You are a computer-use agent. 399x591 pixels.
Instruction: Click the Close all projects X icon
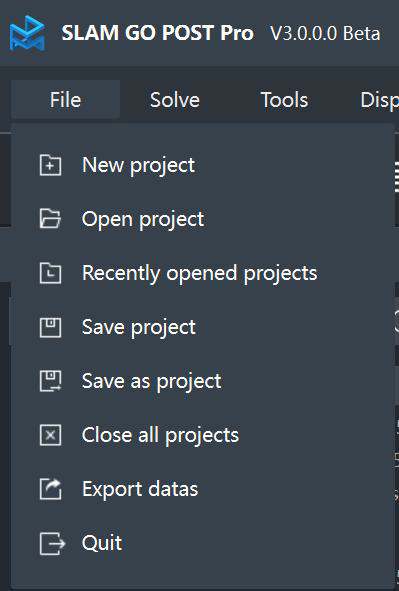[50, 435]
